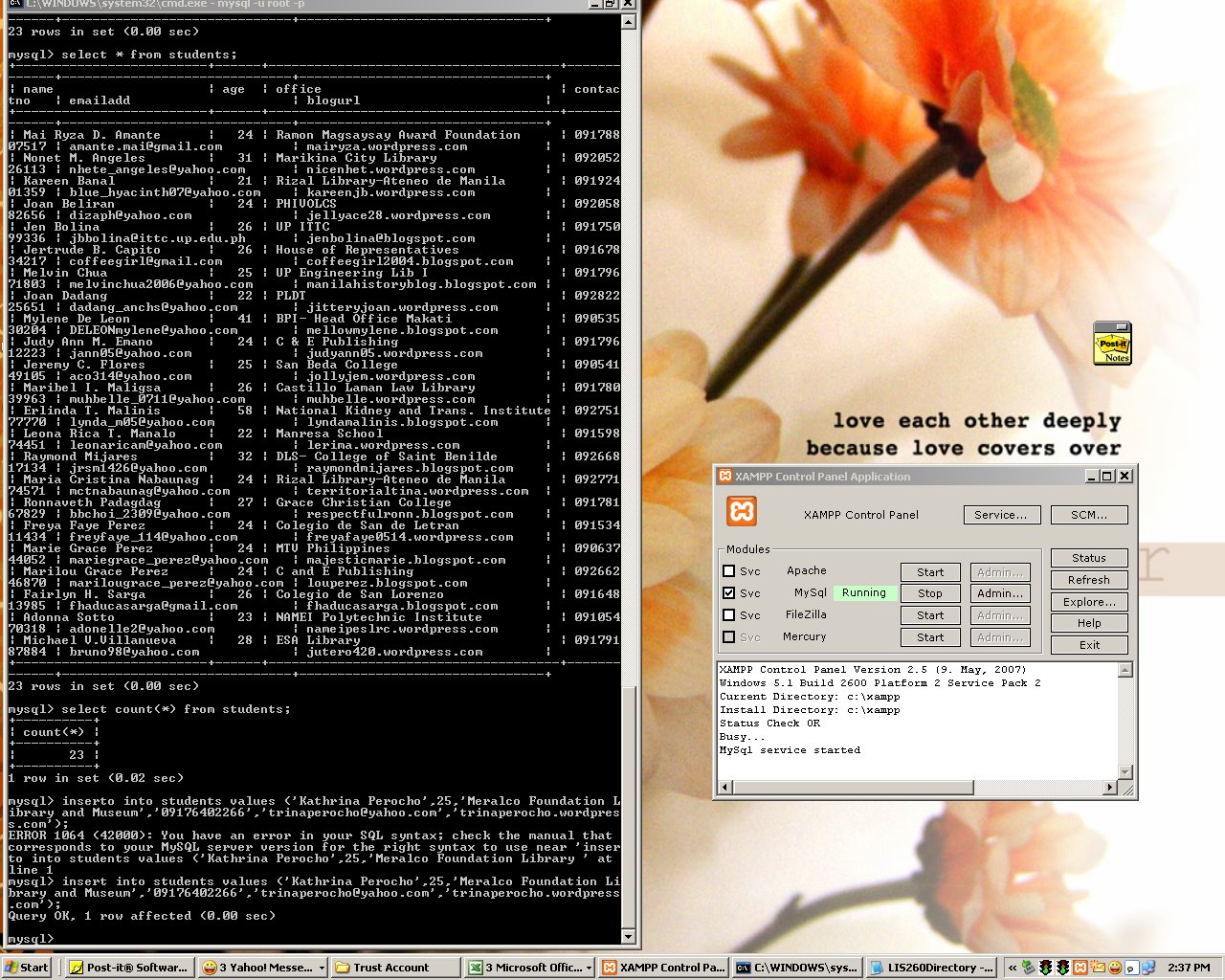
Task: Click the cmd window scroll down arrow
Action: click(x=629, y=937)
